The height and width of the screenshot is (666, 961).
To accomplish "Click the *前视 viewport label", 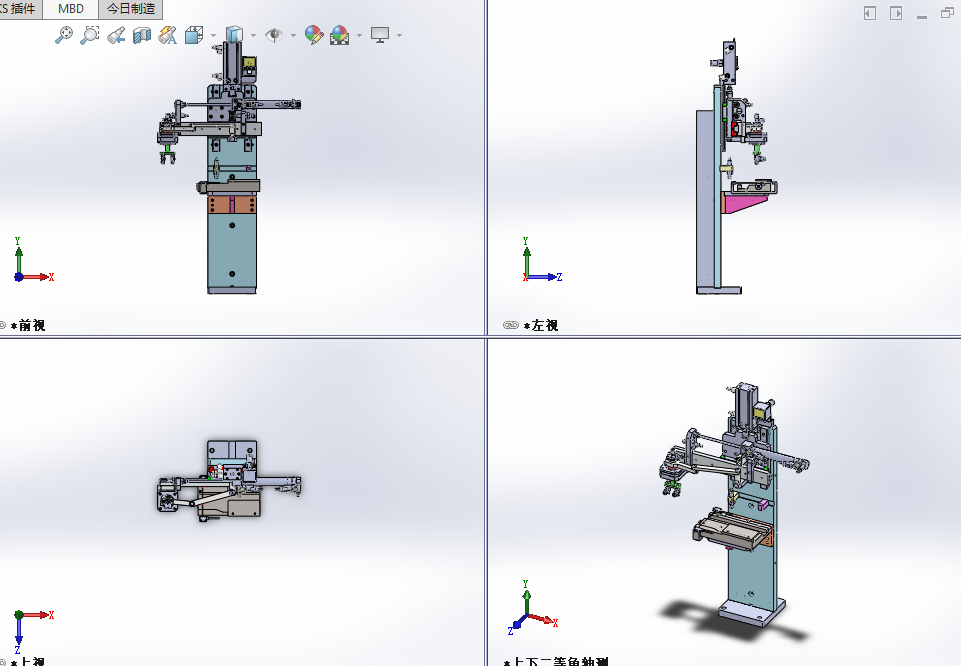I will tap(28, 325).
